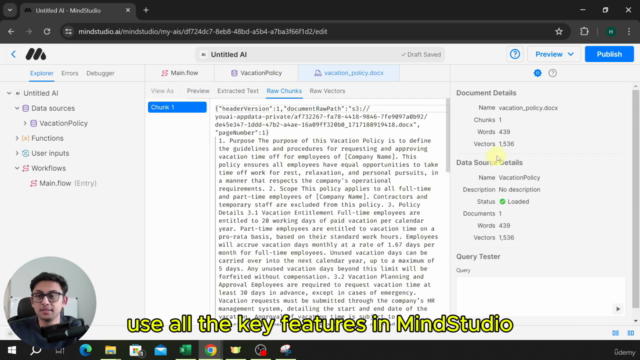Image resolution: width=640 pixels, height=360 pixels.
Task: Click the grey help icon beside settings gear
Action: 552,73
